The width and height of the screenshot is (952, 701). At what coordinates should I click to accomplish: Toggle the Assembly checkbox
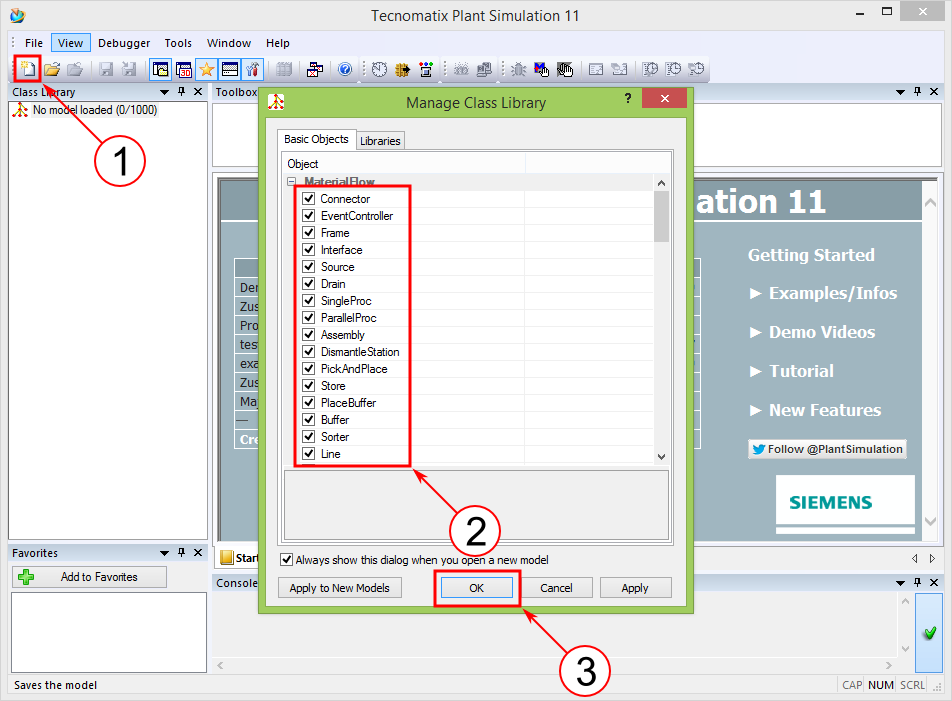point(308,334)
